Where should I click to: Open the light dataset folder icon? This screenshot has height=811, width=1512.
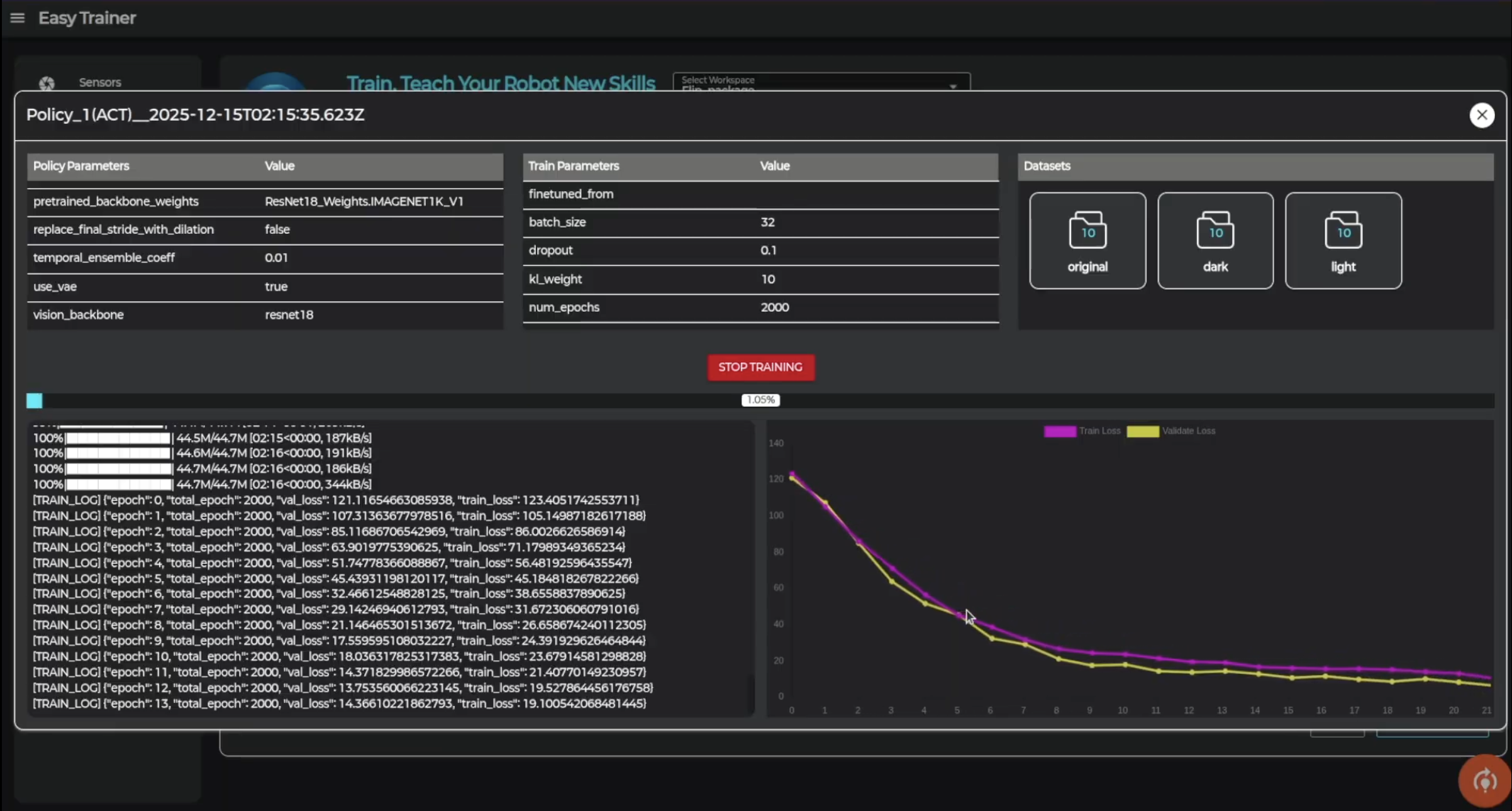point(1342,230)
